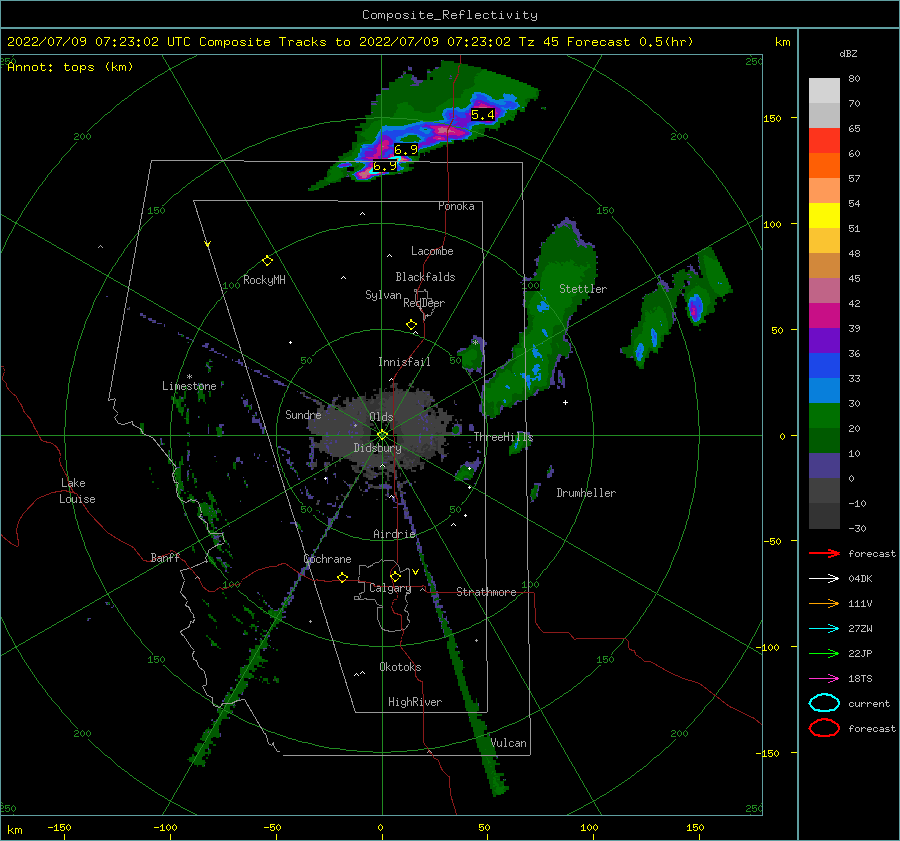
Task: Click the Lacombe town label
Action: click(x=432, y=251)
